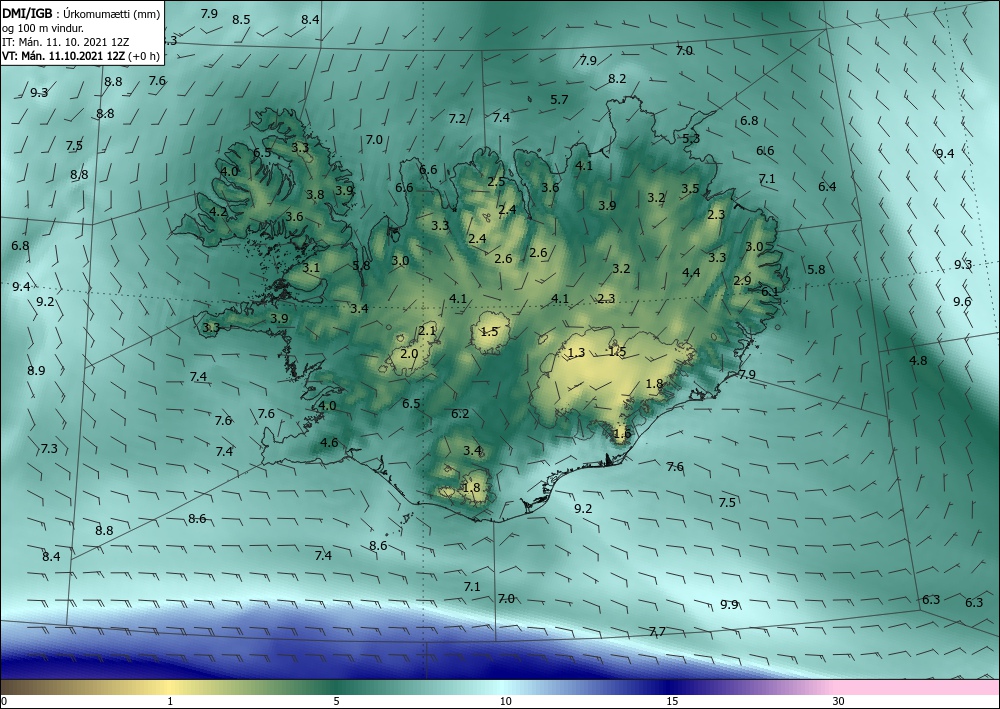1000x709 pixels.
Task: Click the 5.3 value on the map
Action: coord(691,138)
